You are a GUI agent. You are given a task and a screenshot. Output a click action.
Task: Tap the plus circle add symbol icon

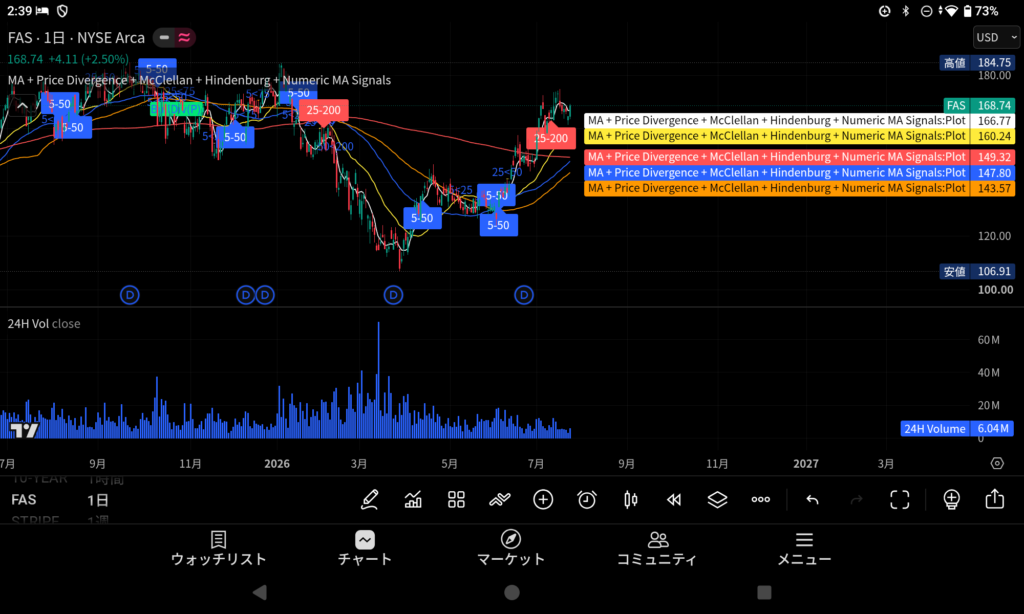[x=543, y=500]
